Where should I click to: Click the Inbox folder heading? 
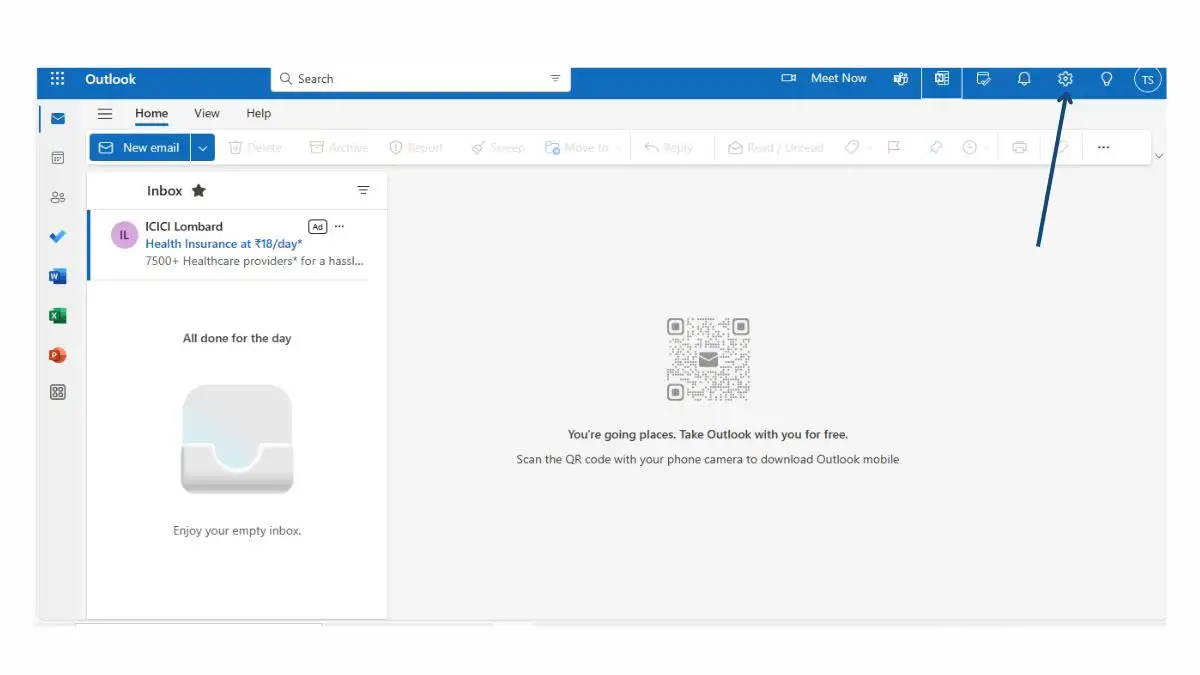click(165, 190)
